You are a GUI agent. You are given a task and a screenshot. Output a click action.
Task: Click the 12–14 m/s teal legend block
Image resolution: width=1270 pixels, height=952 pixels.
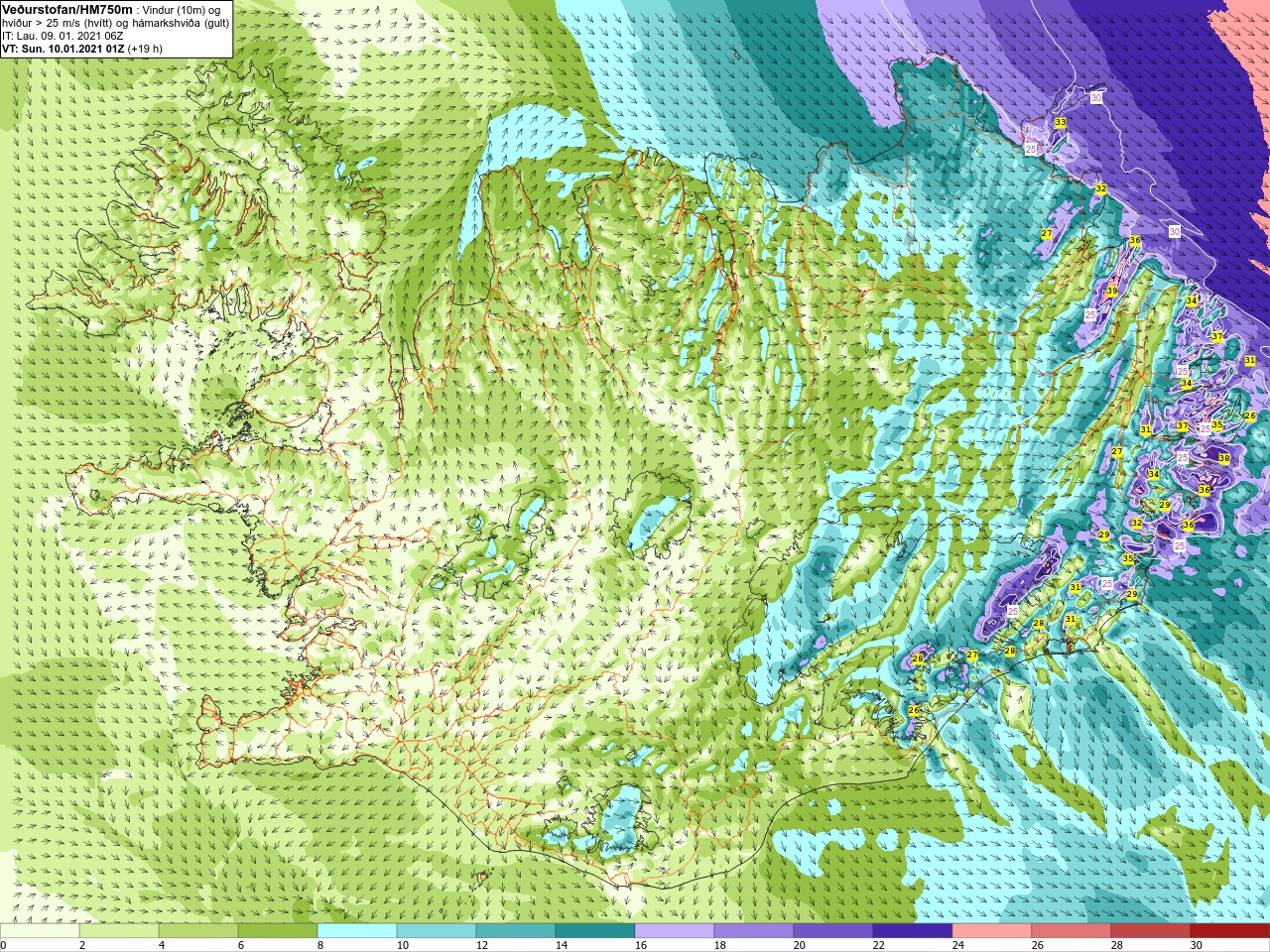pyautogui.click(x=516, y=931)
